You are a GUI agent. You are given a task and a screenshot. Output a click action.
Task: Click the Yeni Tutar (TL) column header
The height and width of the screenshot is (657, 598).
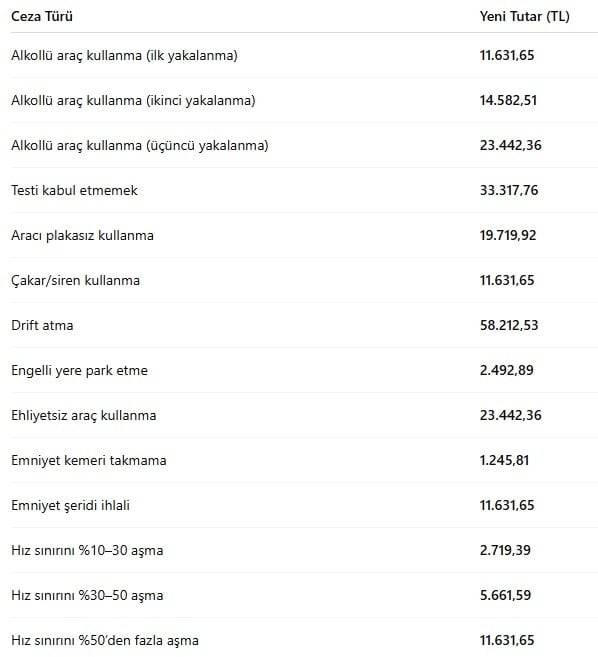524,16
